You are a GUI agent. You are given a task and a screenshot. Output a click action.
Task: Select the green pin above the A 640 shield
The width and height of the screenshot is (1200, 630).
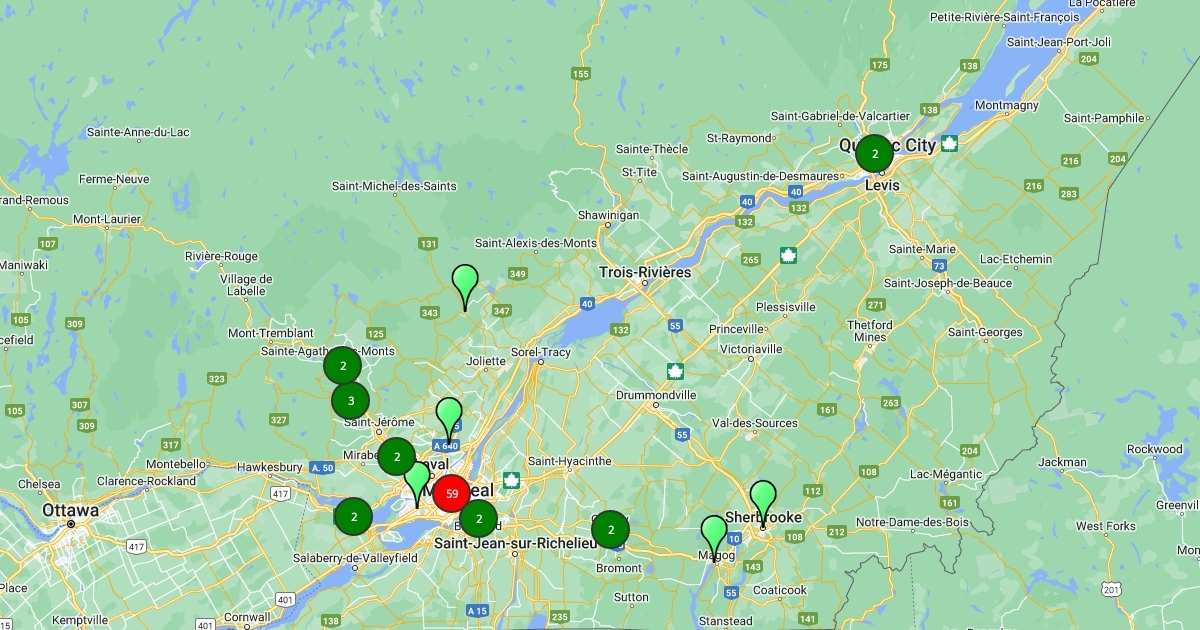point(449,416)
